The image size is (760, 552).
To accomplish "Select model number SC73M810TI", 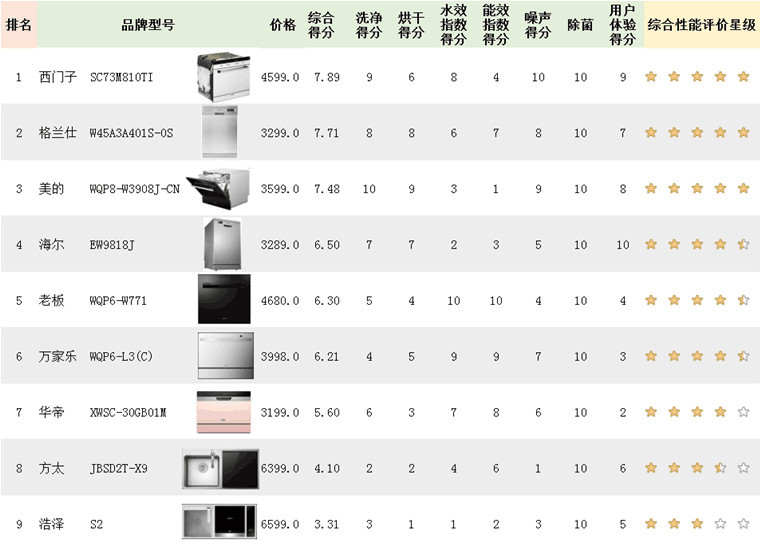I will click(x=121, y=77).
